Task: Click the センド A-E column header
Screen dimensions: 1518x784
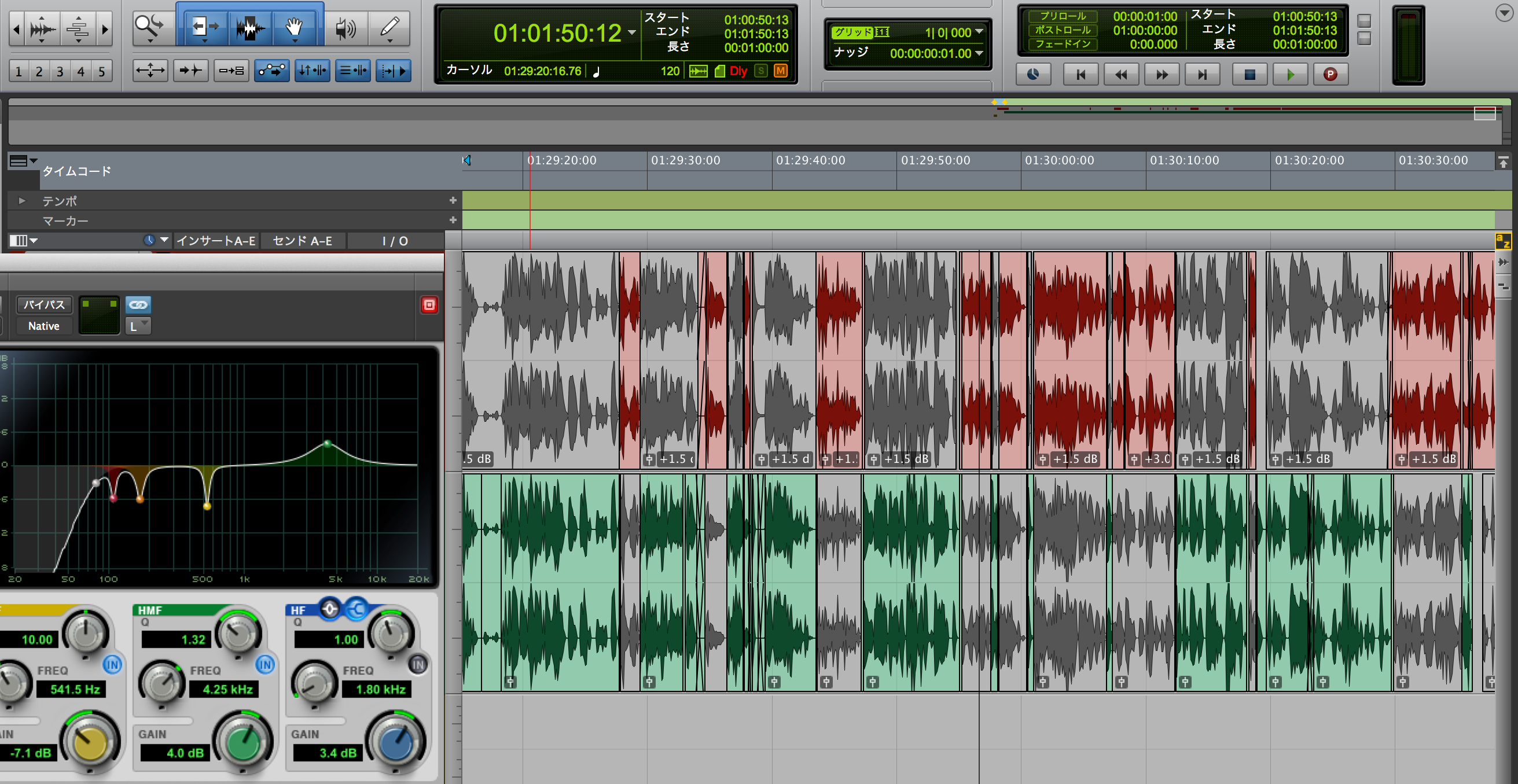Action: click(x=302, y=241)
